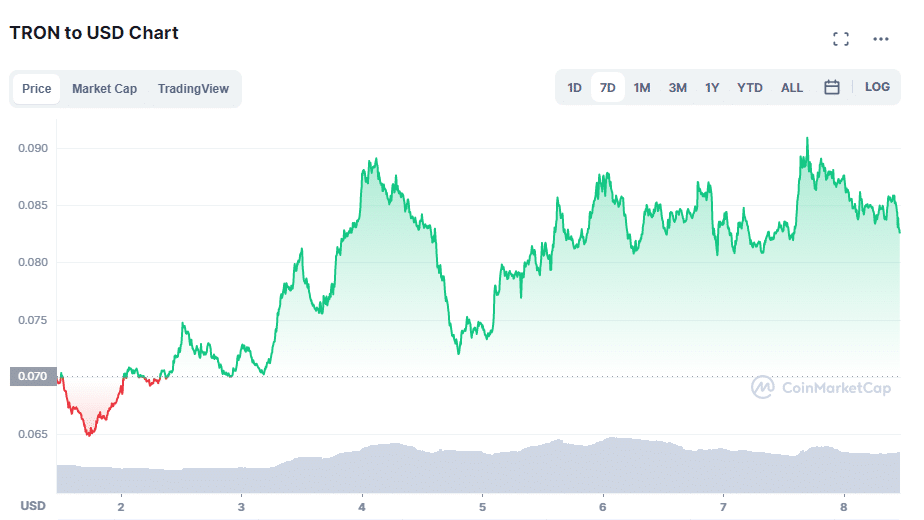The width and height of the screenshot is (924, 520).
Task: Switch to the Market Cap tab
Action: (x=104, y=88)
